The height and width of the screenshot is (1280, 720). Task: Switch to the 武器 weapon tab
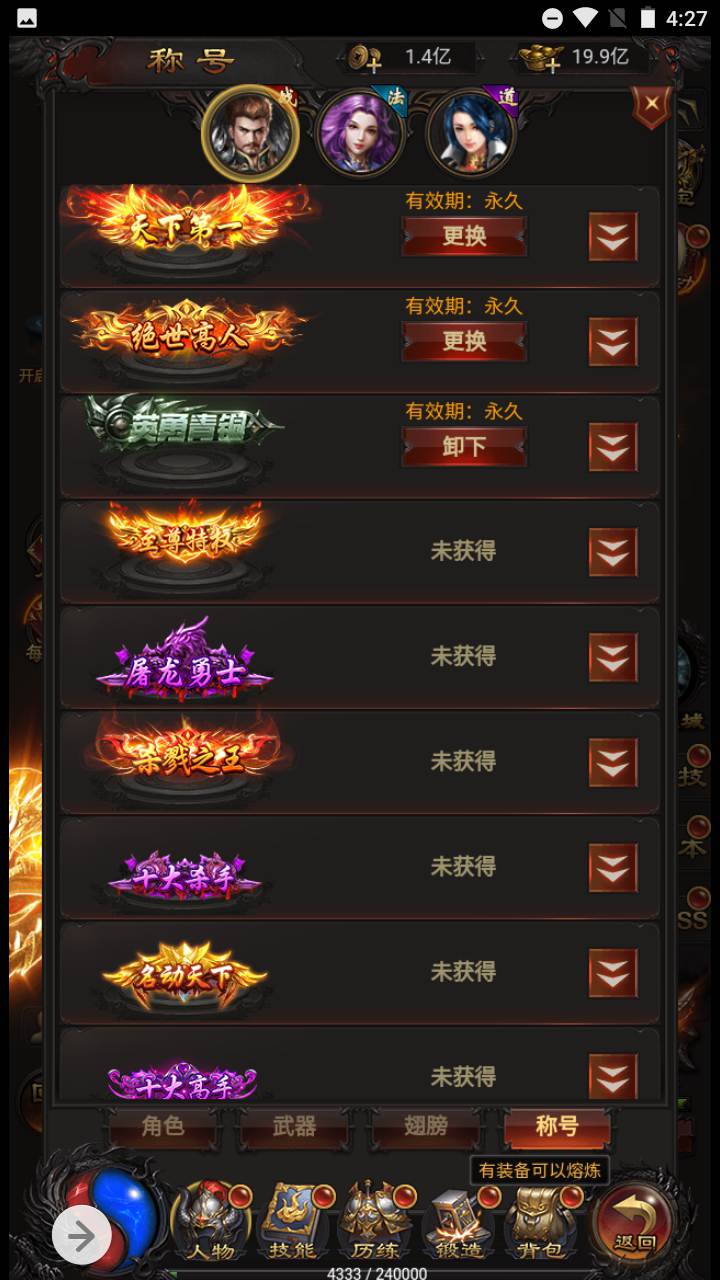(x=294, y=1127)
